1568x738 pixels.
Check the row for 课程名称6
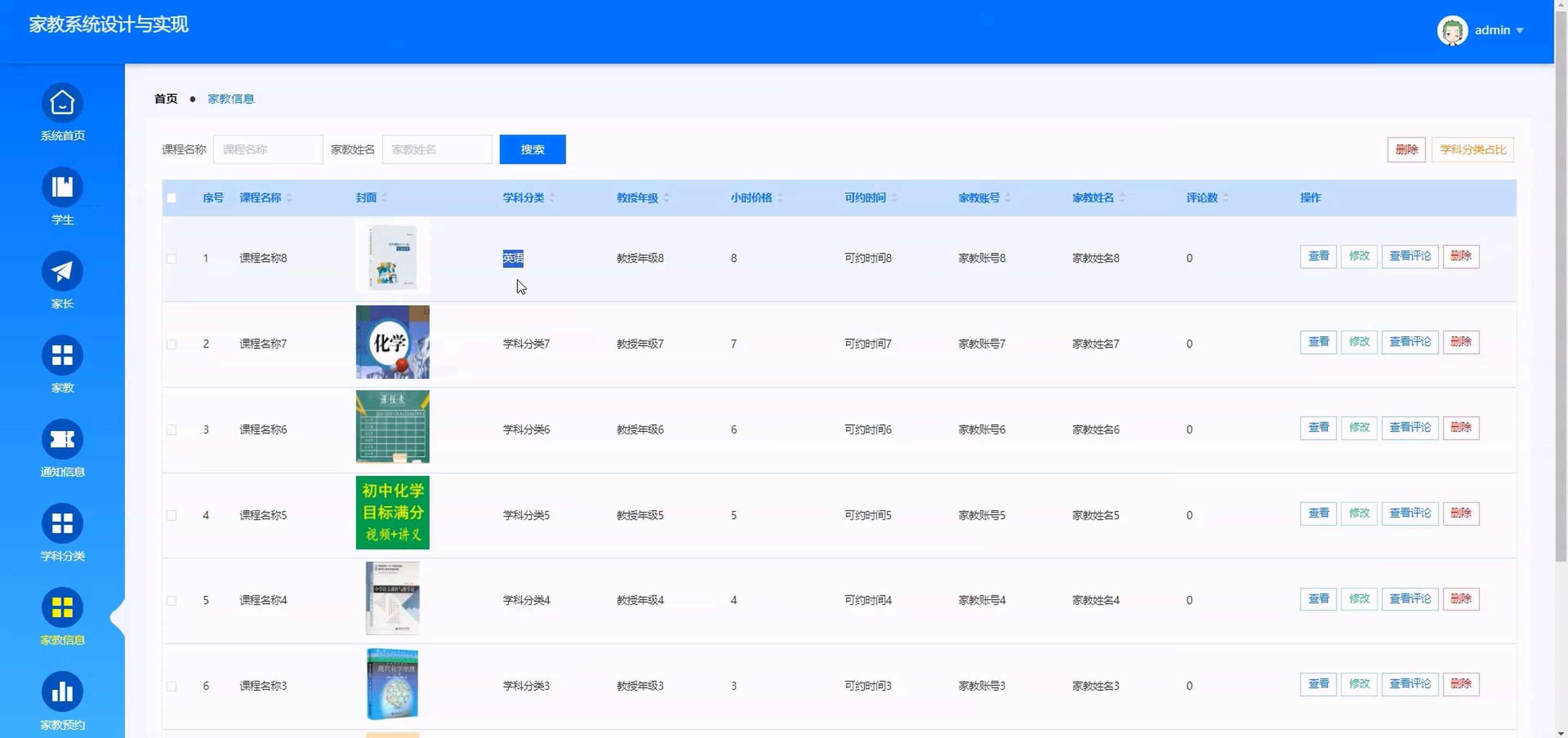[172, 430]
